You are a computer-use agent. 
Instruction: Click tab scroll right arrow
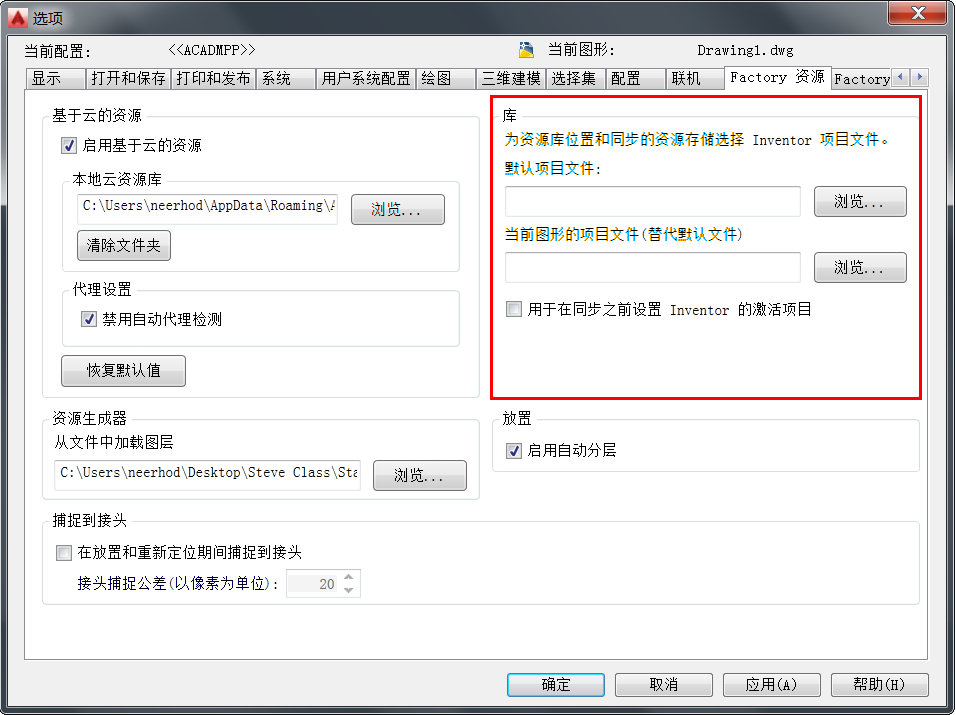(x=919, y=77)
